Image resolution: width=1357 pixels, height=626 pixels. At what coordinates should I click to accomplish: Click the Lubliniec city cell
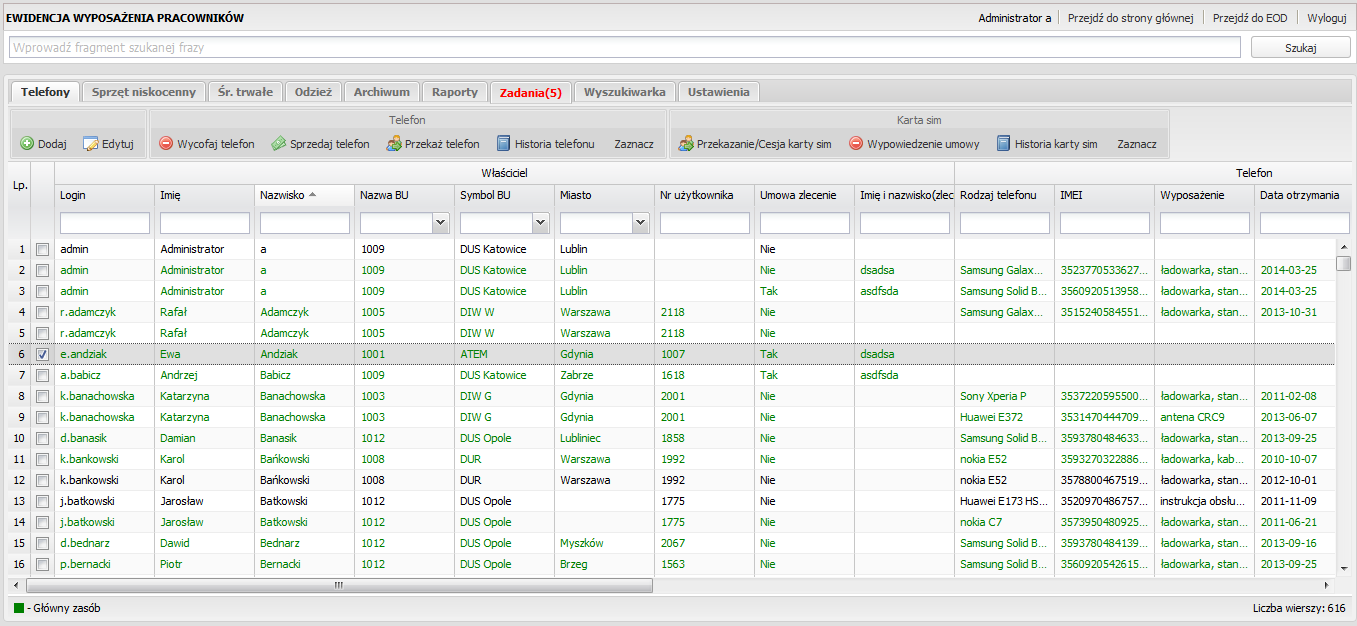605,438
